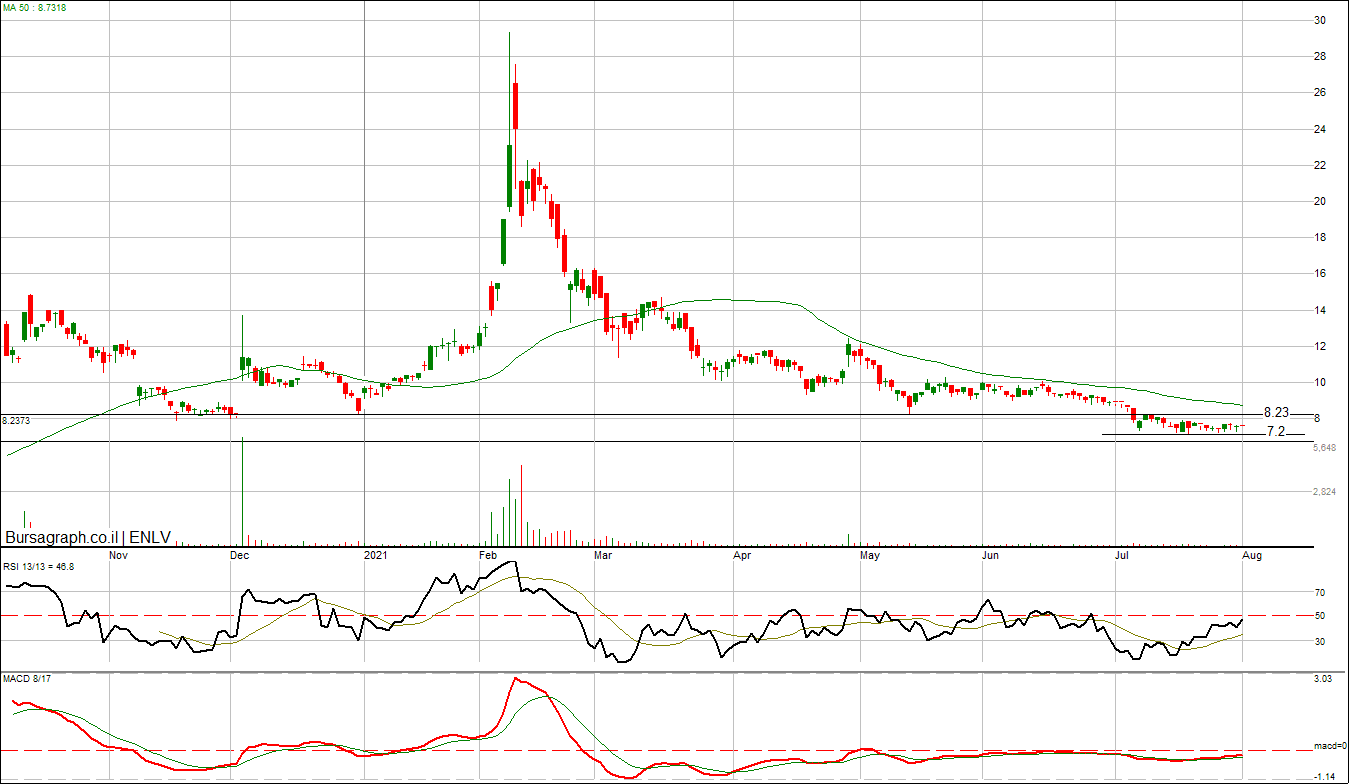Click the 26 price axis label
This screenshot has width=1349, height=784.
coord(1320,93)
